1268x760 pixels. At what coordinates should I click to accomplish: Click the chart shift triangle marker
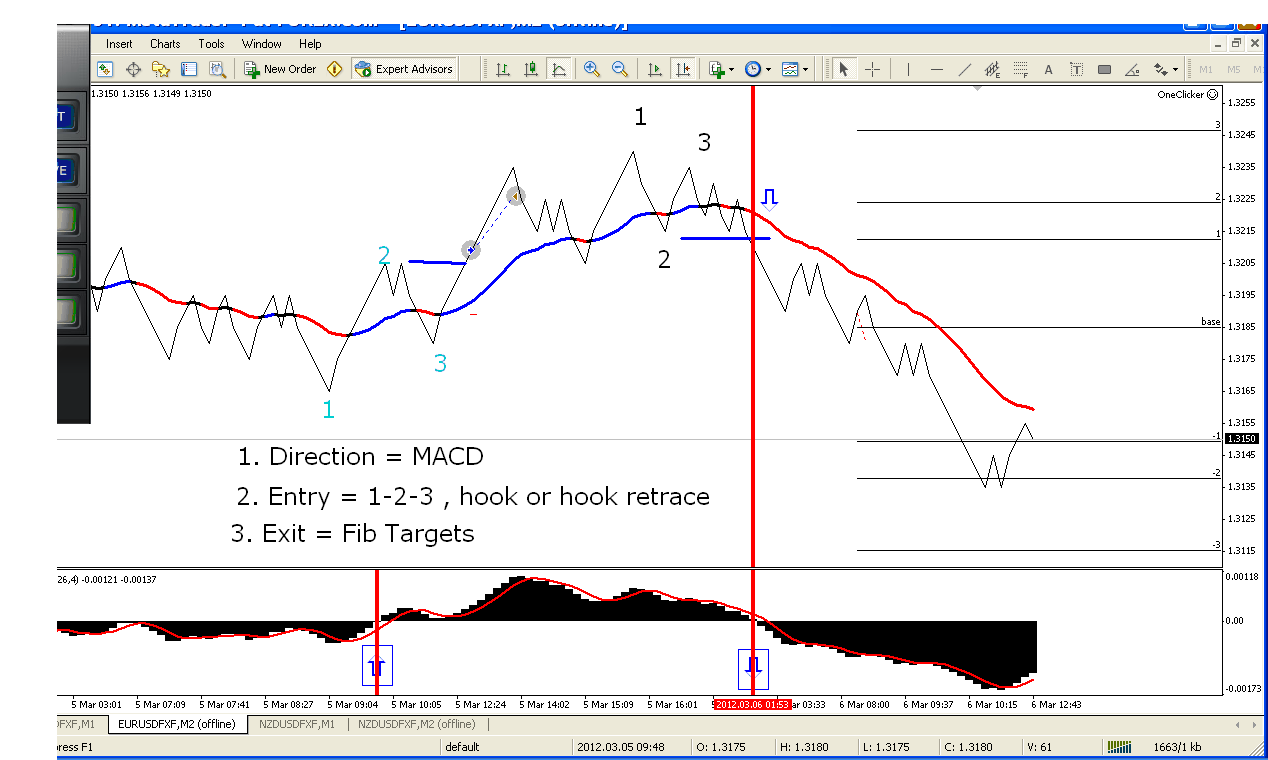pyautogui.click(x=978, y=89)
